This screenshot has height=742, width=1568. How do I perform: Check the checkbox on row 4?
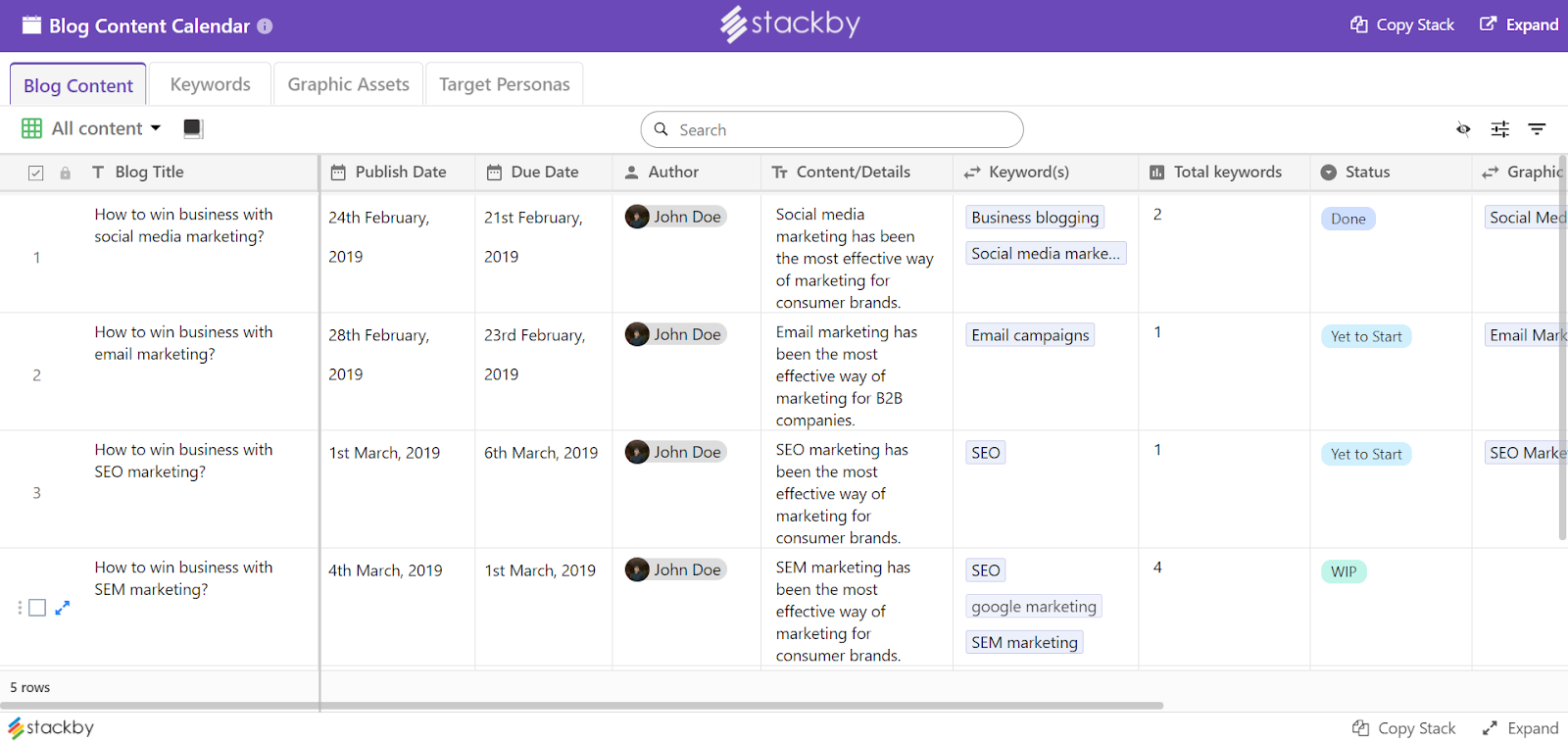pyautogui.click(x=37, y=608)
